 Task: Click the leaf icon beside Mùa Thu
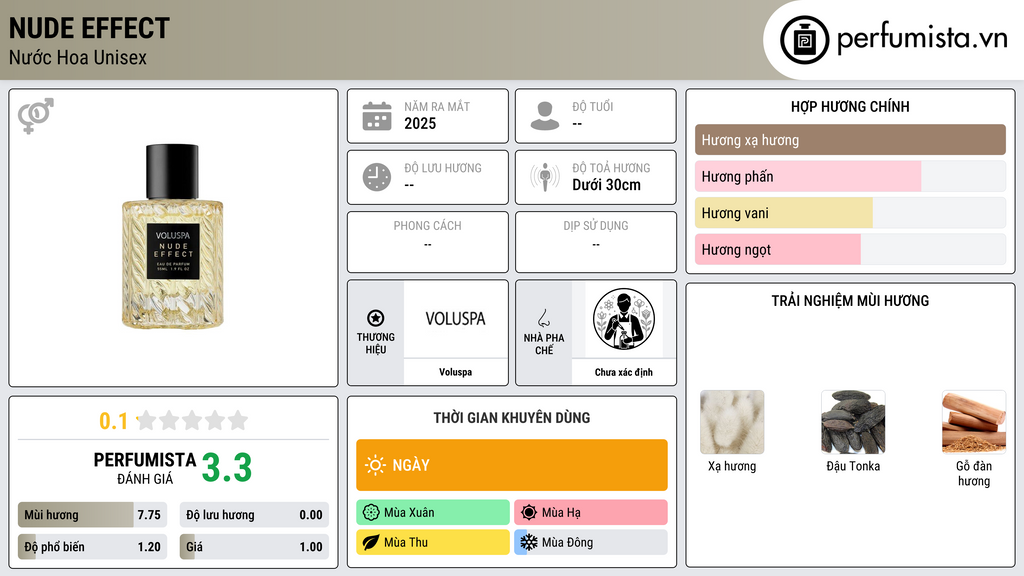[371, 542]
